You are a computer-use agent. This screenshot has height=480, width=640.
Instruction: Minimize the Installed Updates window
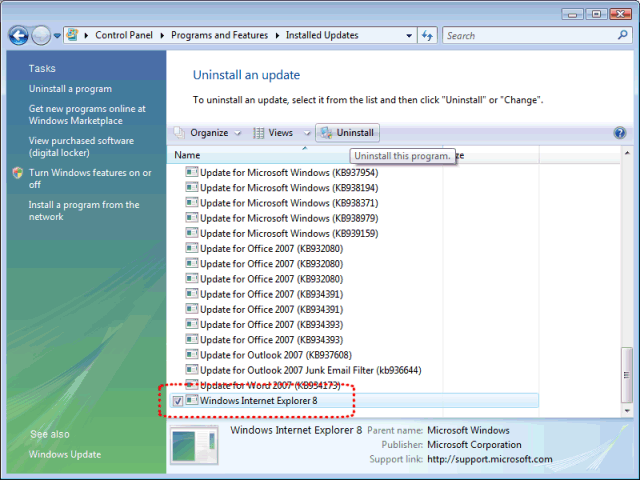572,14
